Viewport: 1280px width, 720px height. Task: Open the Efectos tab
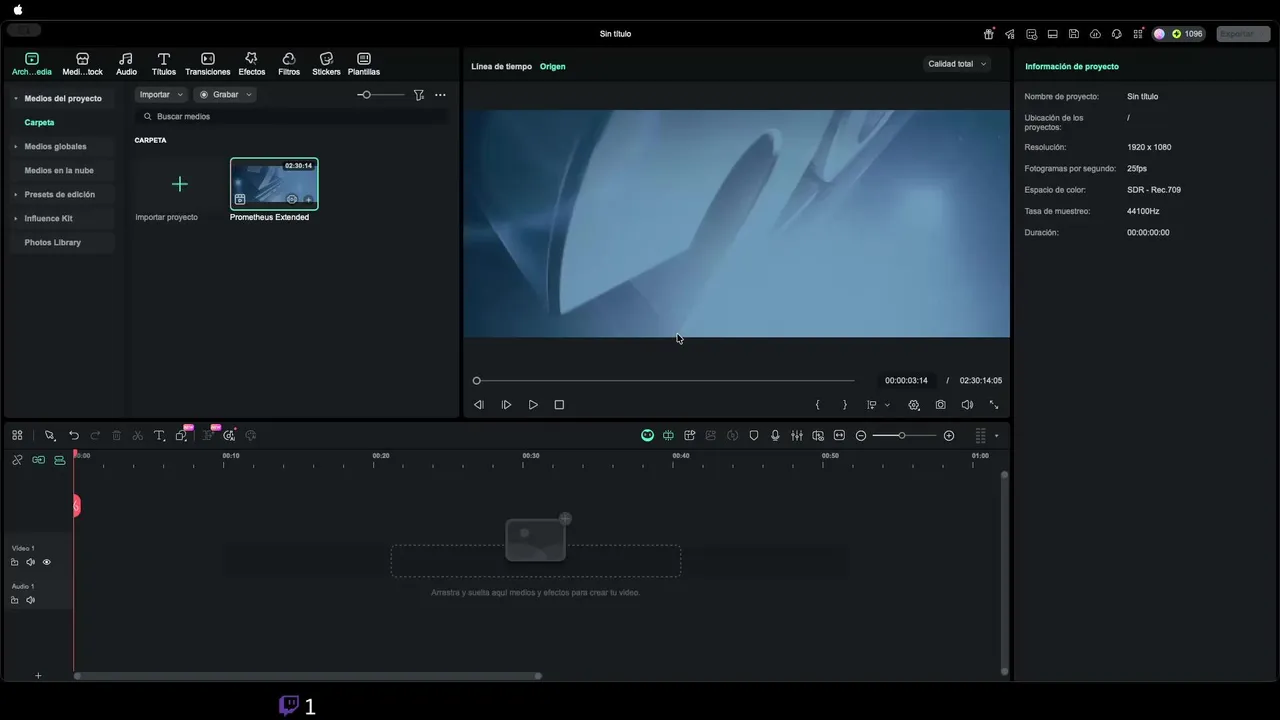[x=251, y=65]
